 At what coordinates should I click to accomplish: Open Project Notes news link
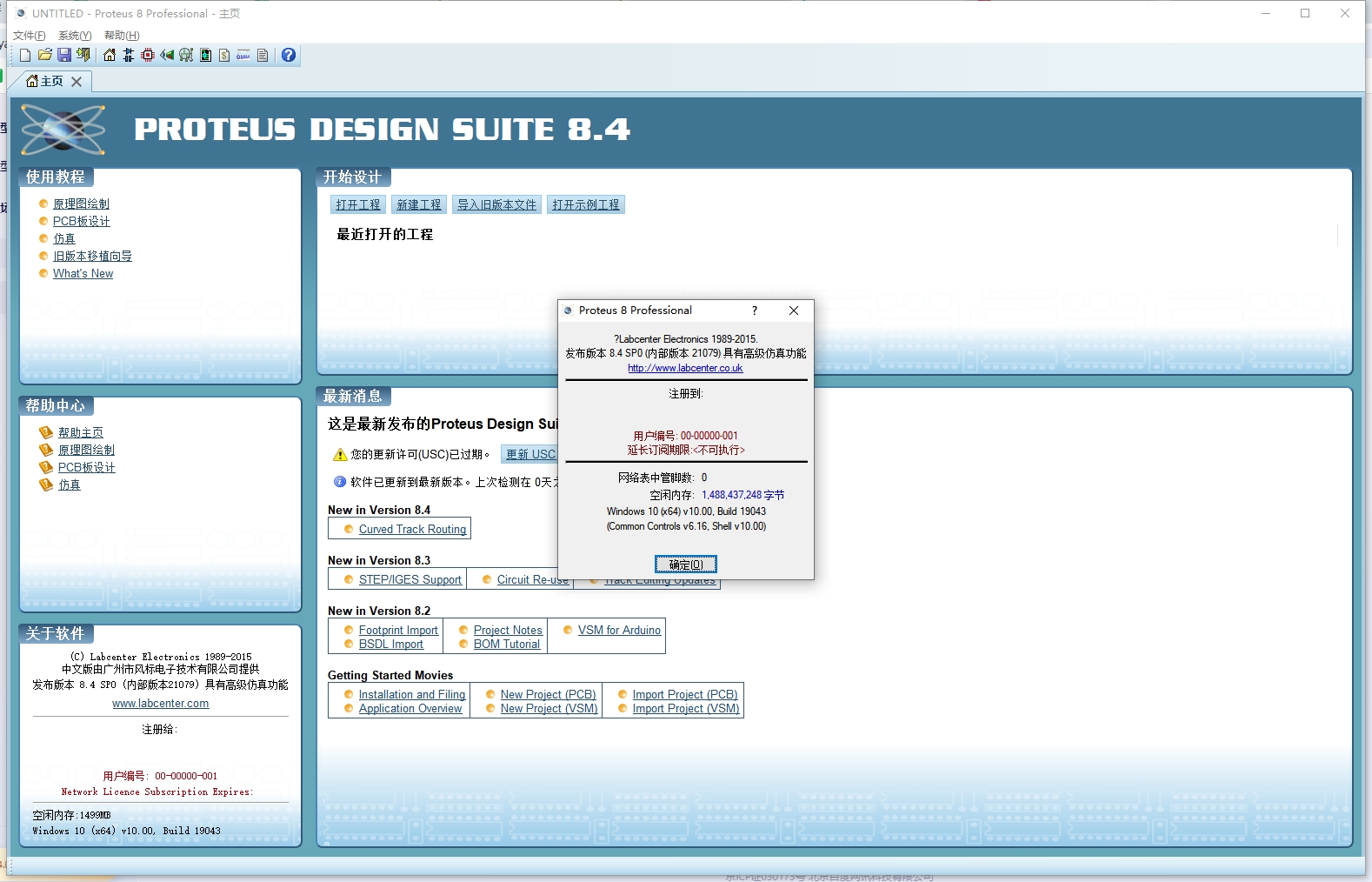click(508, 630)
